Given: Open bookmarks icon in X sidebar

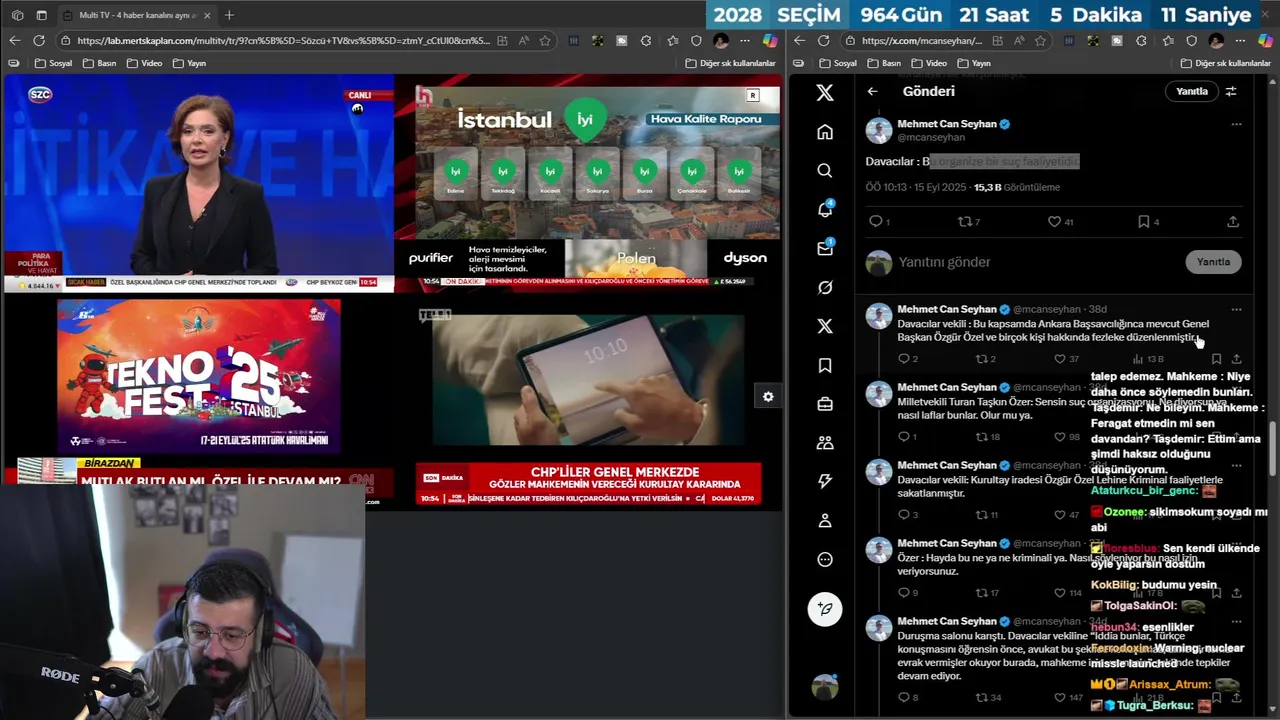Looking at the screenshot, I should [825, 366].
